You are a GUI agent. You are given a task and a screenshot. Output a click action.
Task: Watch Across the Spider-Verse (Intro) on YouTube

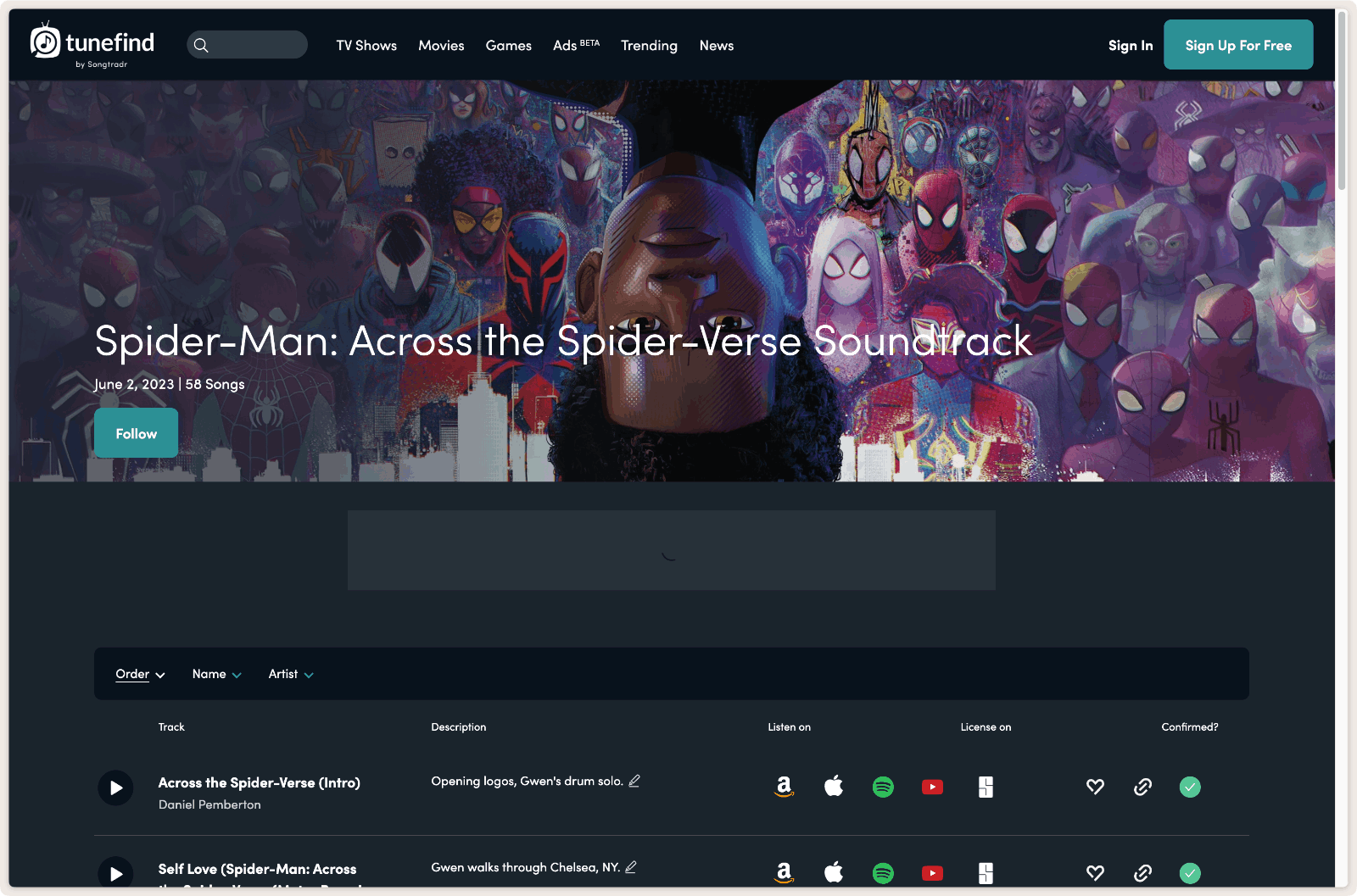click(932, 787)
